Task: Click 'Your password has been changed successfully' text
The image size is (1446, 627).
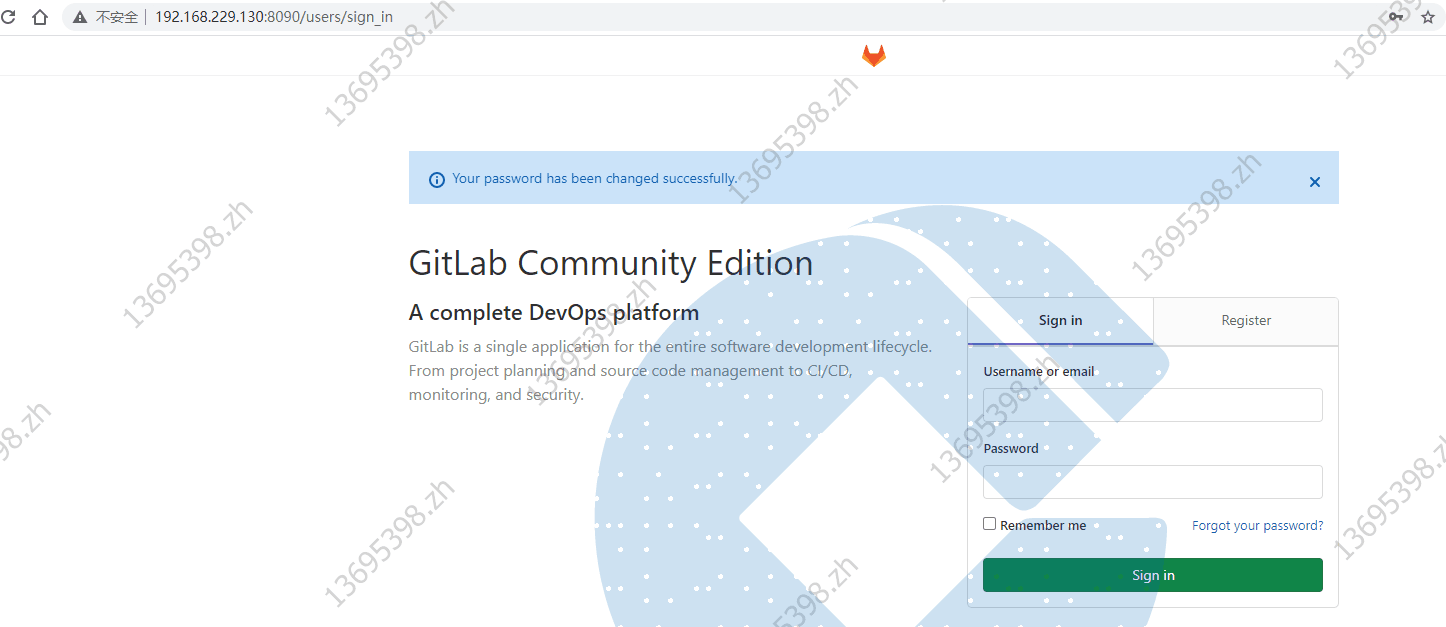Action: [594, 179]
